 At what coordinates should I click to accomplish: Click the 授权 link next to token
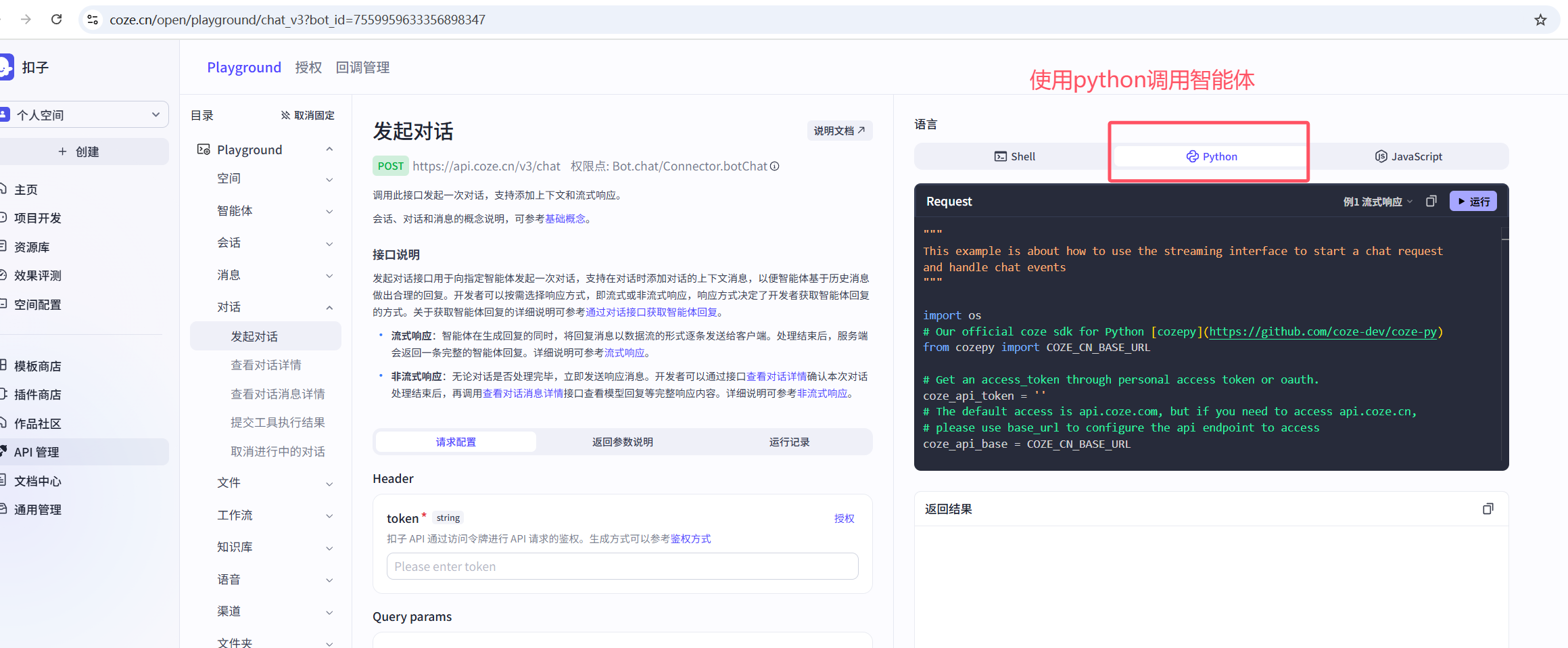(x=844, y=518)
